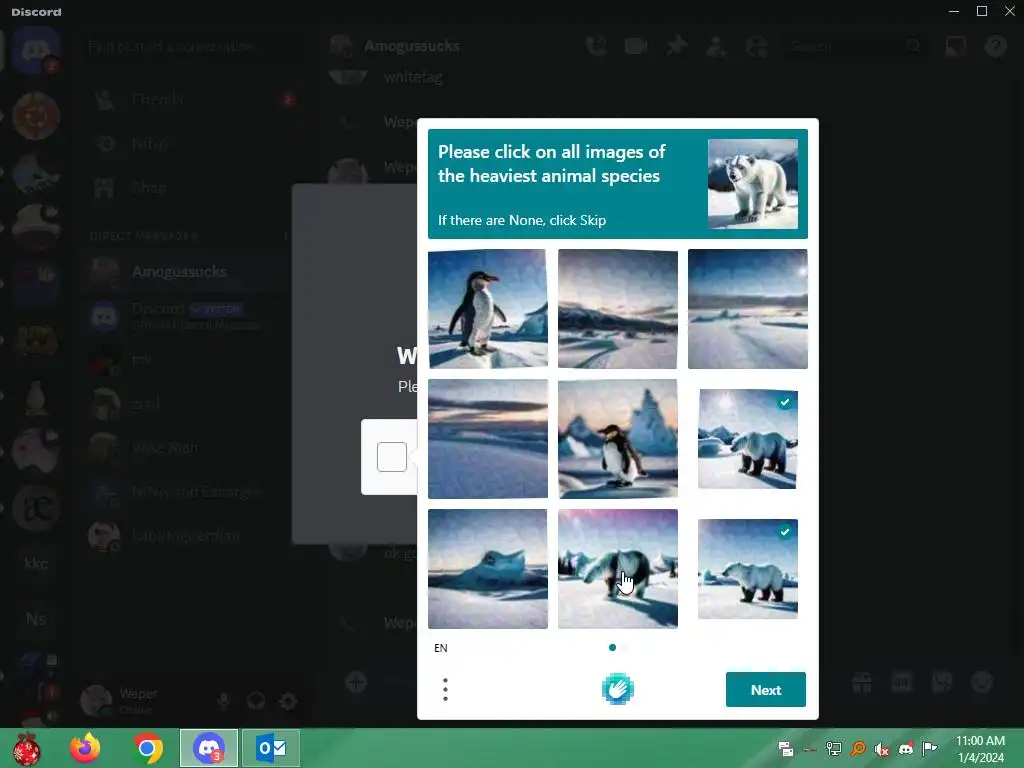Show the user profile panel icon
1024x768 pixels.
(x=757, y=46)
